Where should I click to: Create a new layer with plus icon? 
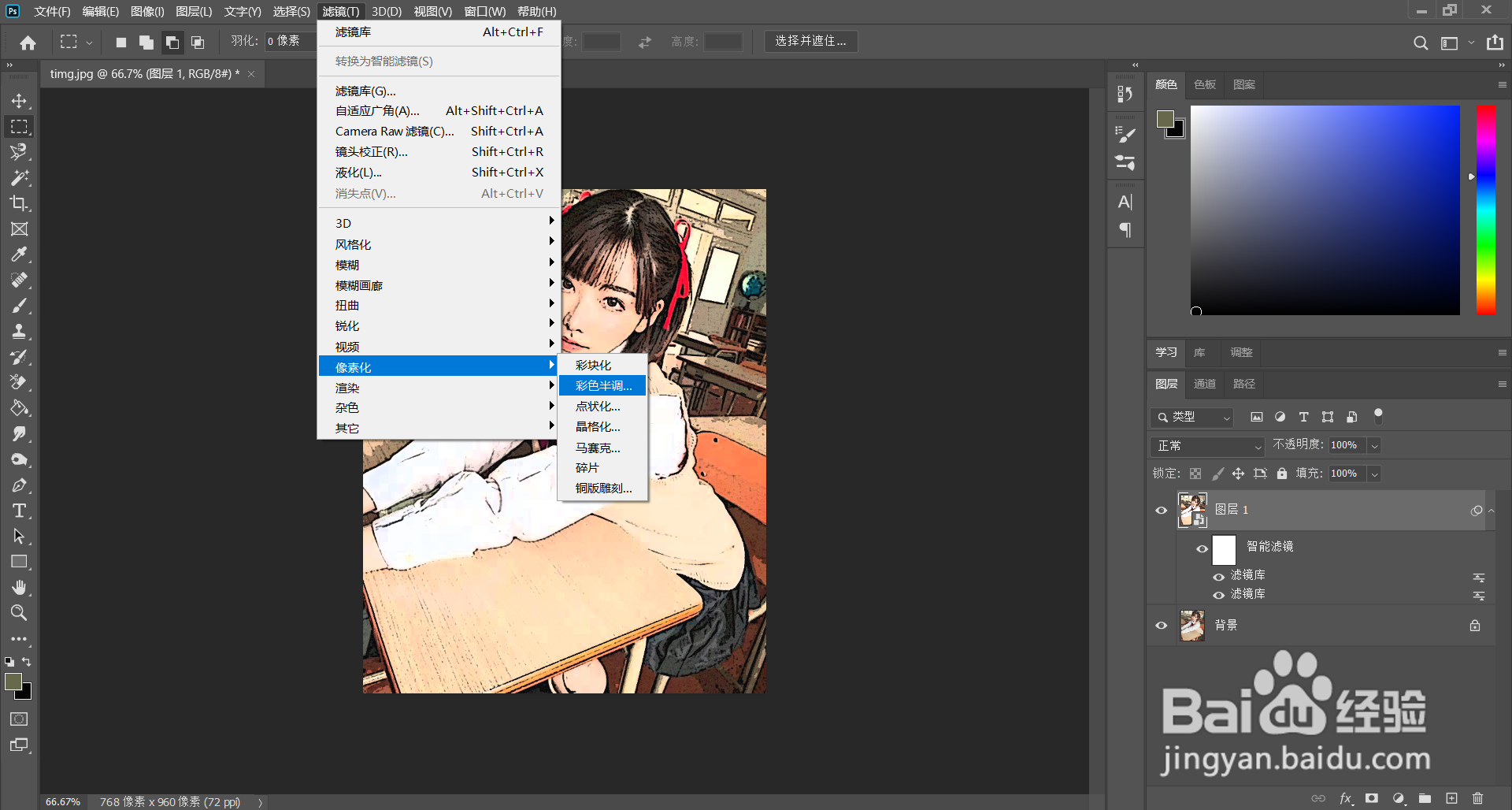(x=1451, y=798)
